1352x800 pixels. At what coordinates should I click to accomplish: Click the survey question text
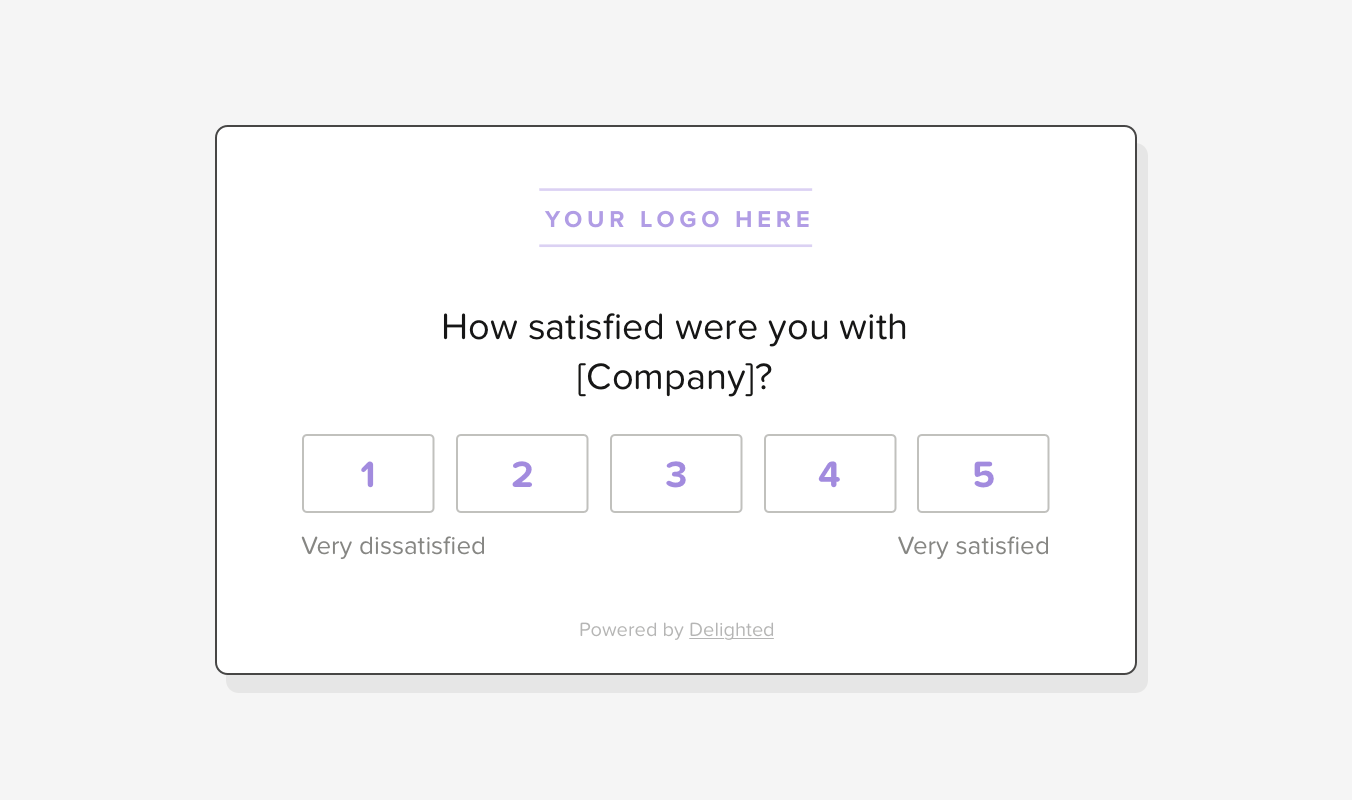pyautogui.click(x=676, y=327)
